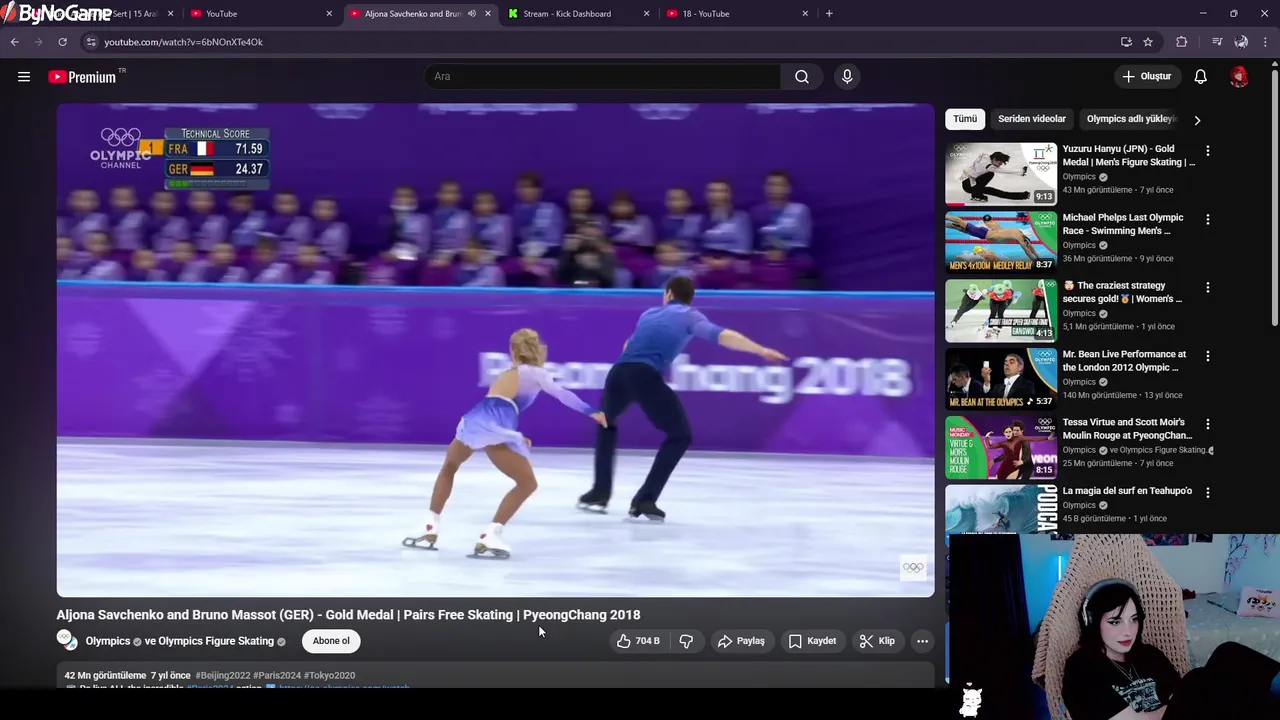Click the #Tokyo2020 hashtag
The image size is (1280, 720).
pyautogui.click(x=329, y=676)
